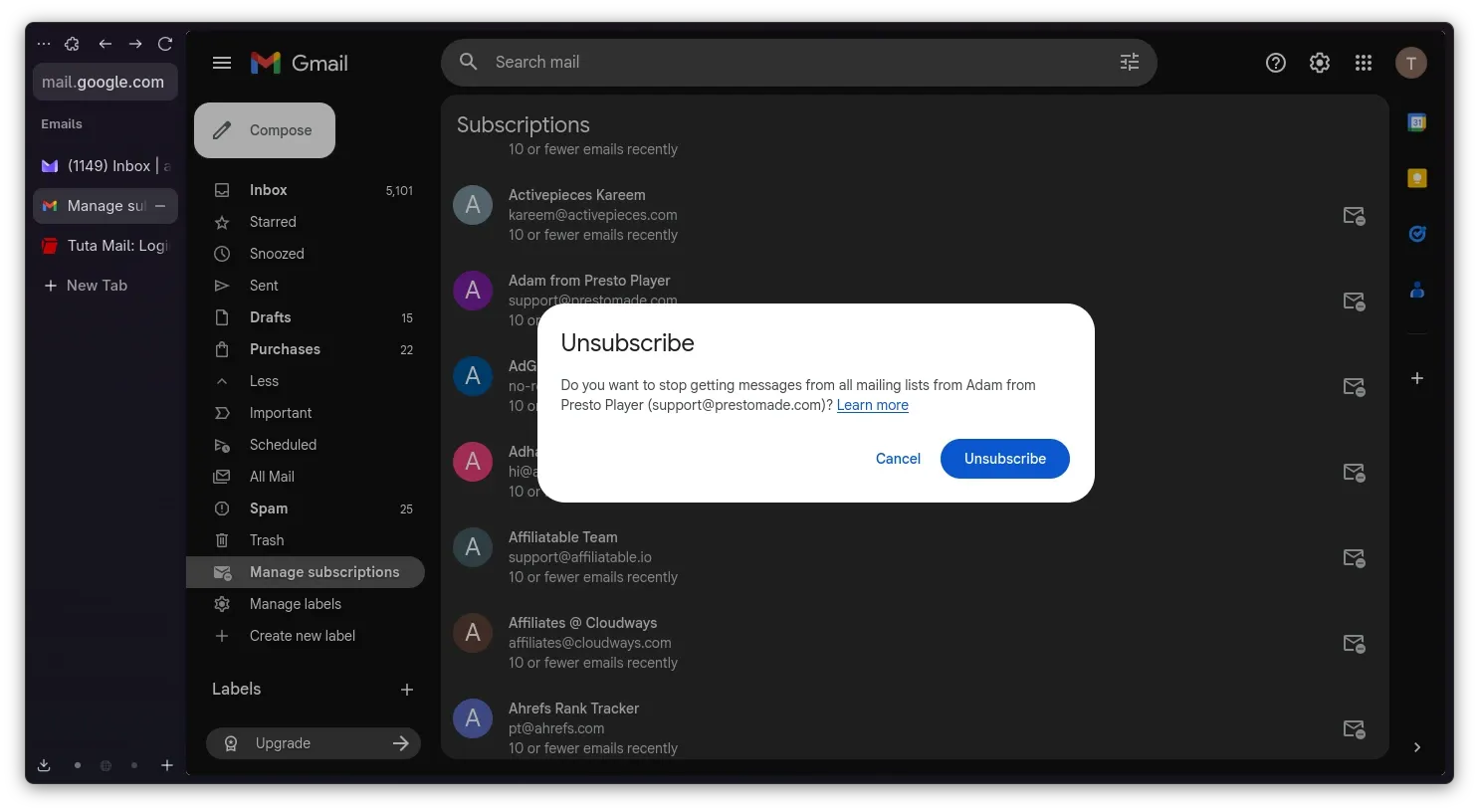The width and height of the screenshot is (1479, 812).
Task: Click the unsubscribe envelope icon for Ahrefs Rank Tracker
Action: point(1354,729)
